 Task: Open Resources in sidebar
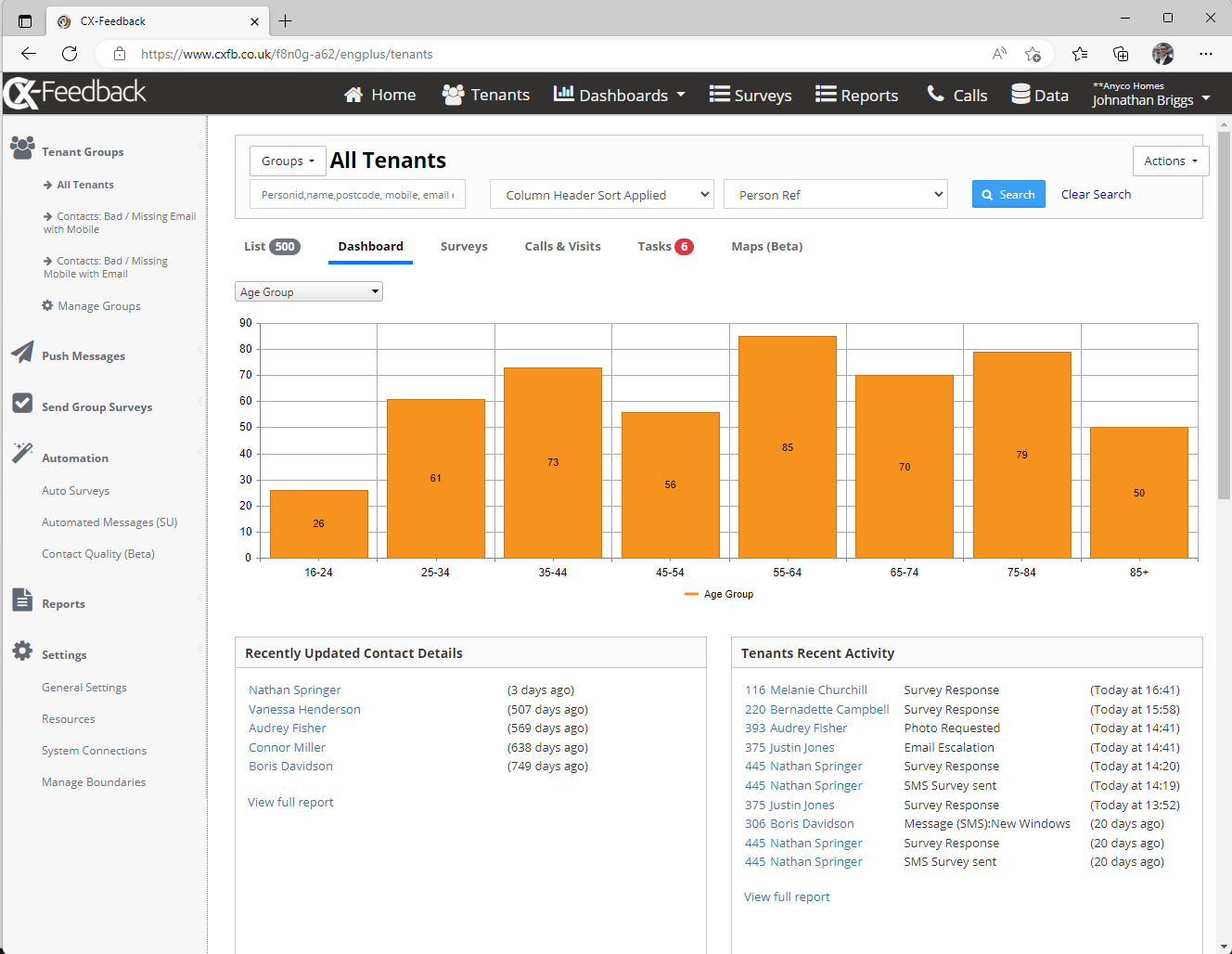[69, 718]
